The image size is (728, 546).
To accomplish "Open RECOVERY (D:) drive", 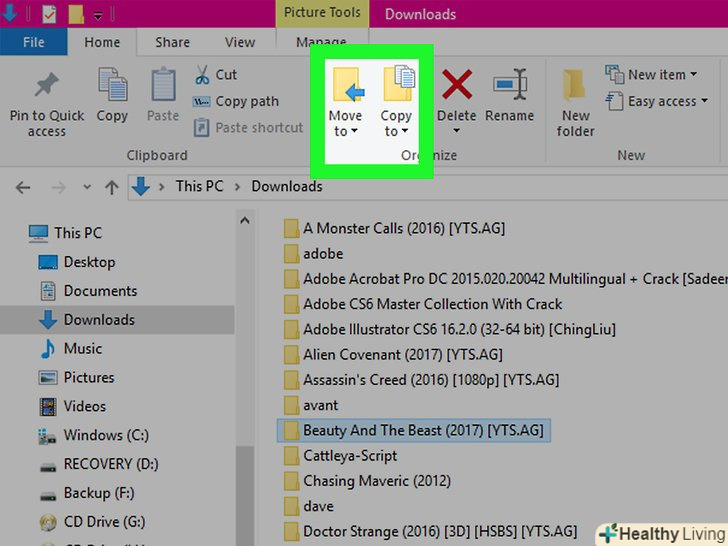I will (x=99, y=464).
